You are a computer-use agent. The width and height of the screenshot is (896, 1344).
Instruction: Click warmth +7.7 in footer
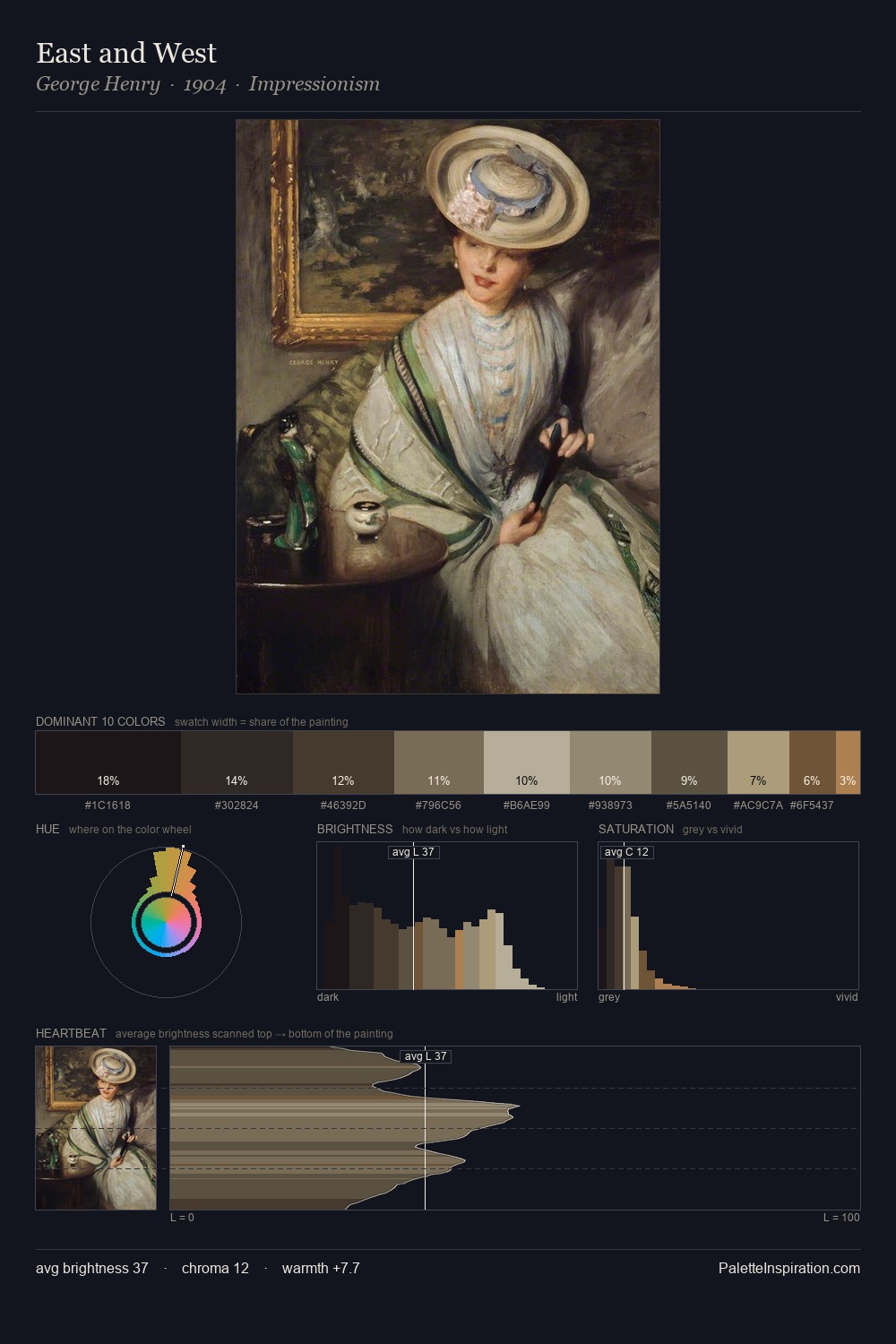pos(321,1268)
